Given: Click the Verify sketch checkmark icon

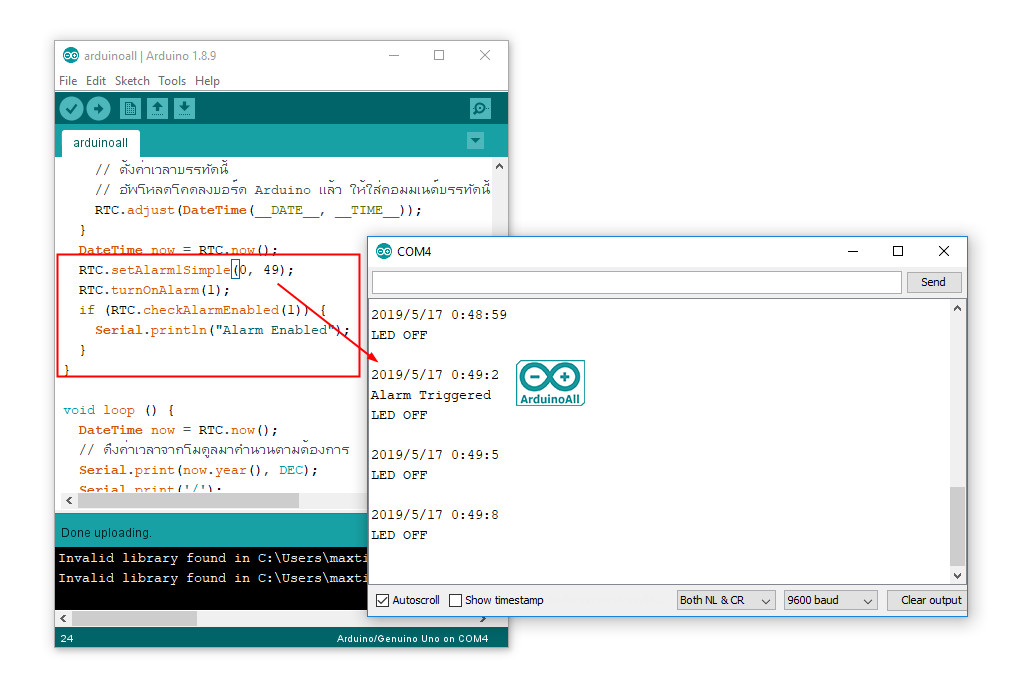Looking at the screenshot, I should pyautogui.click(x=71, y=109).
